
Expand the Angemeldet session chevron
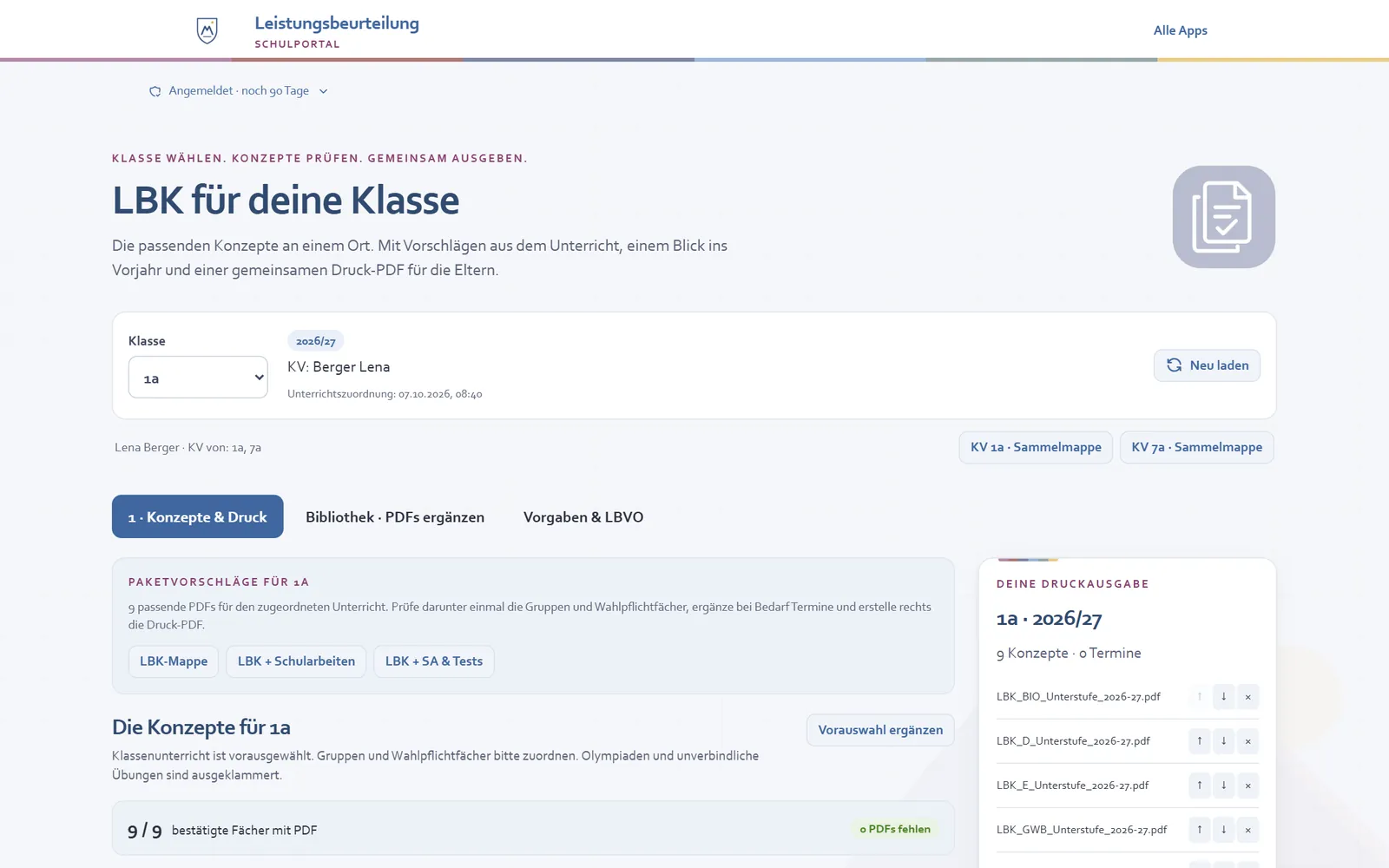point(323,91)
